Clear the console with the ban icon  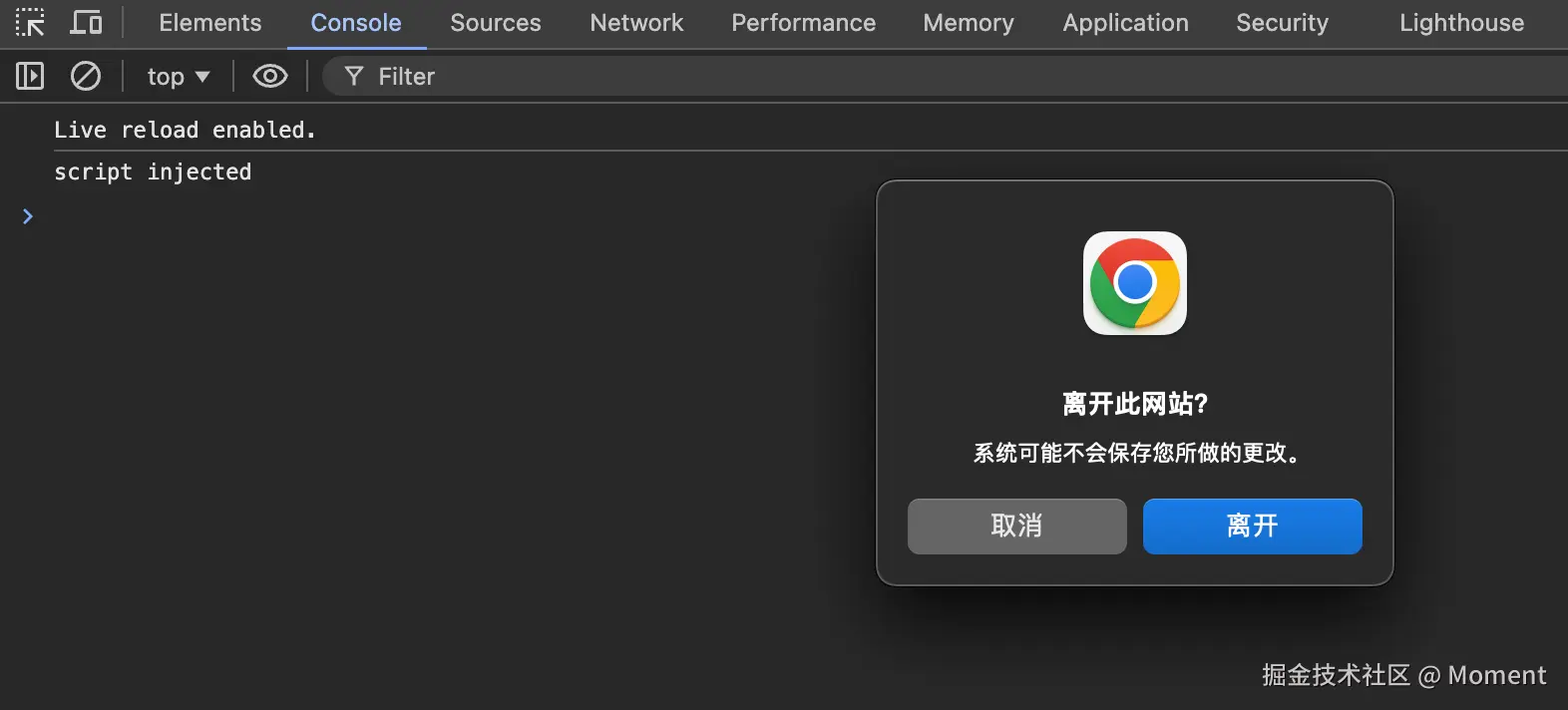pos(86,76)
